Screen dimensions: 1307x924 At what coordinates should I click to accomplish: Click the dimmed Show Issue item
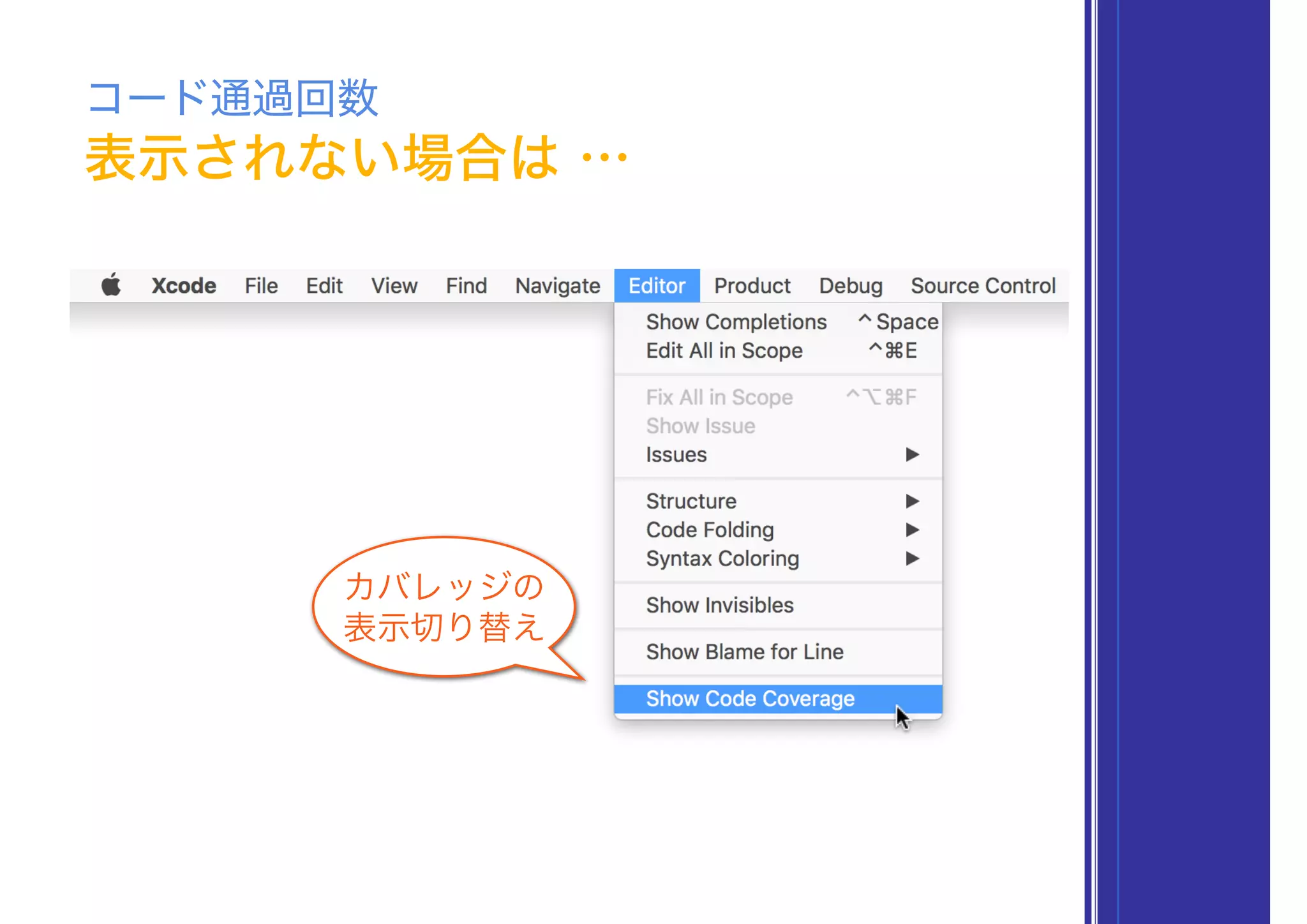click(778, 426)
